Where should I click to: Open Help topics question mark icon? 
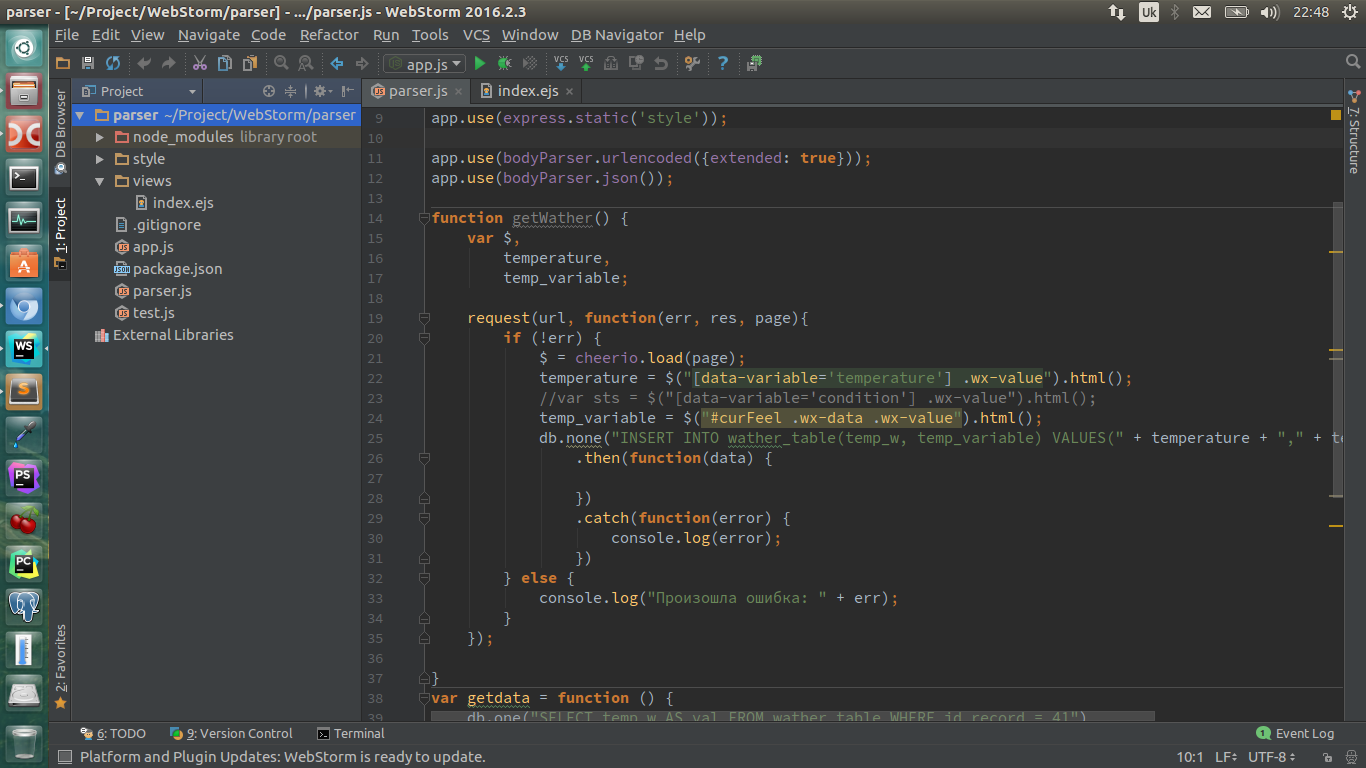pos(723,63)
